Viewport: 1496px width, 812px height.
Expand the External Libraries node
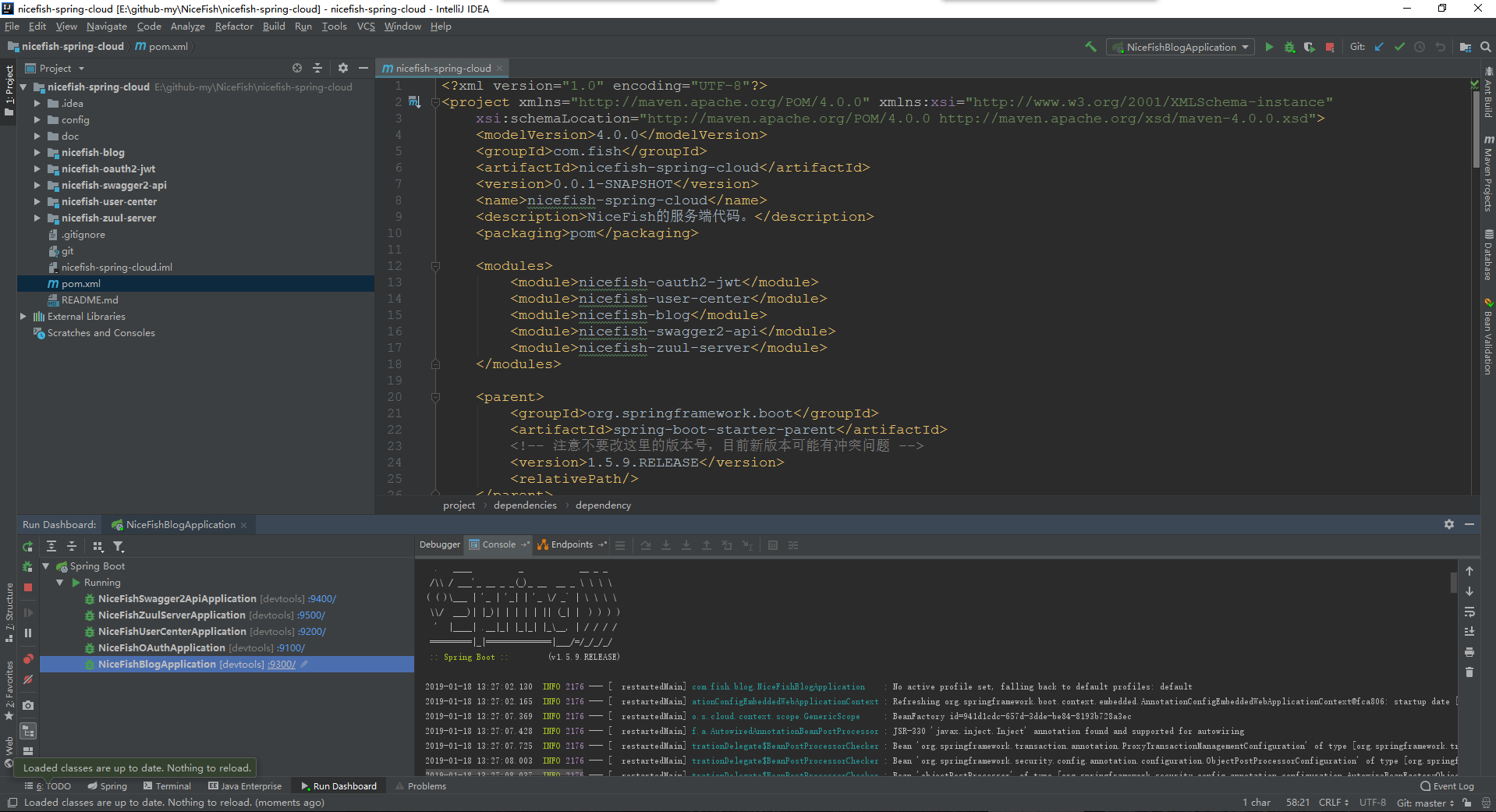click(x=23, y=317)
